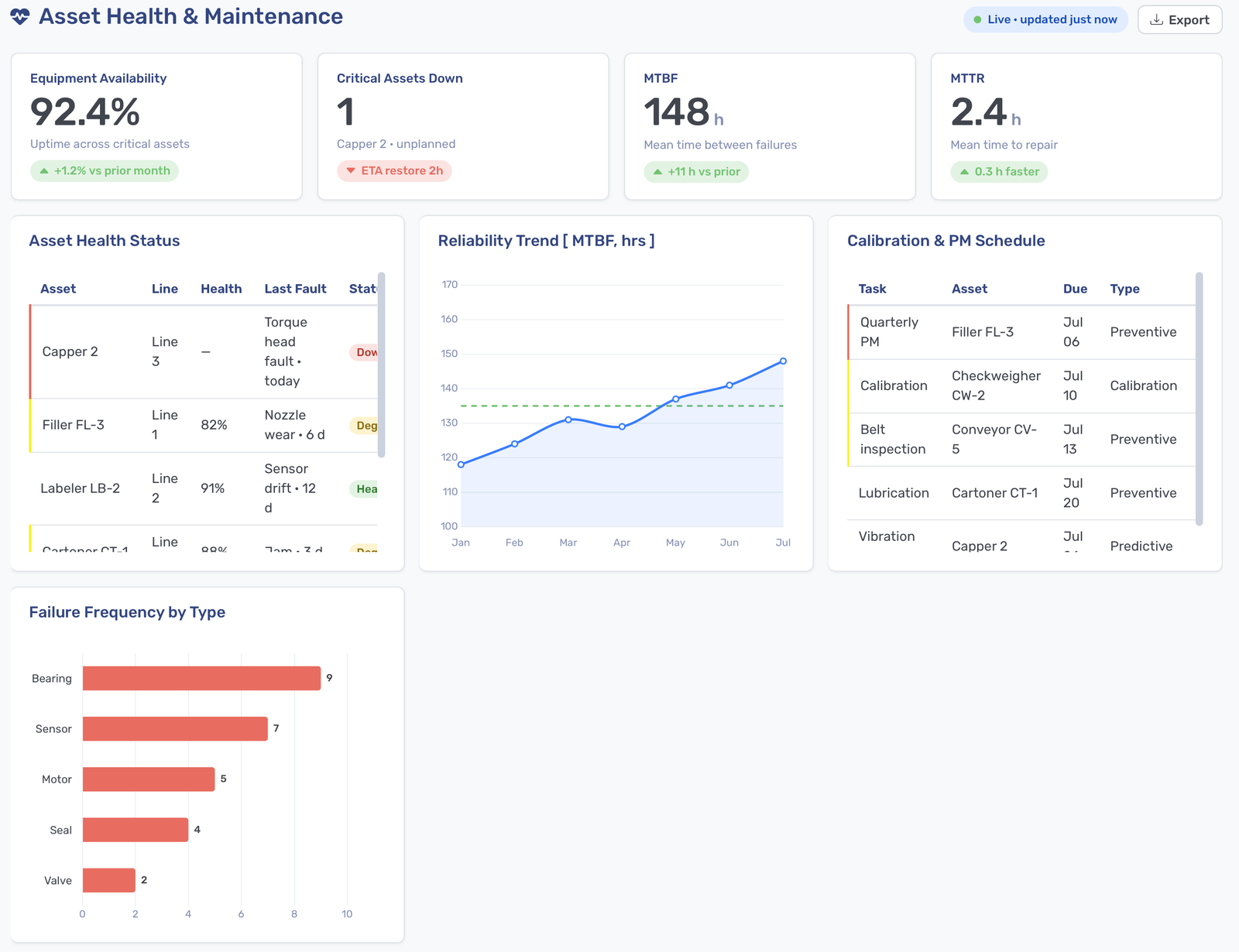Click the Seal failure bar
Image resolution: width=1239 pixels, height=952 pixels.
point(136,830)
